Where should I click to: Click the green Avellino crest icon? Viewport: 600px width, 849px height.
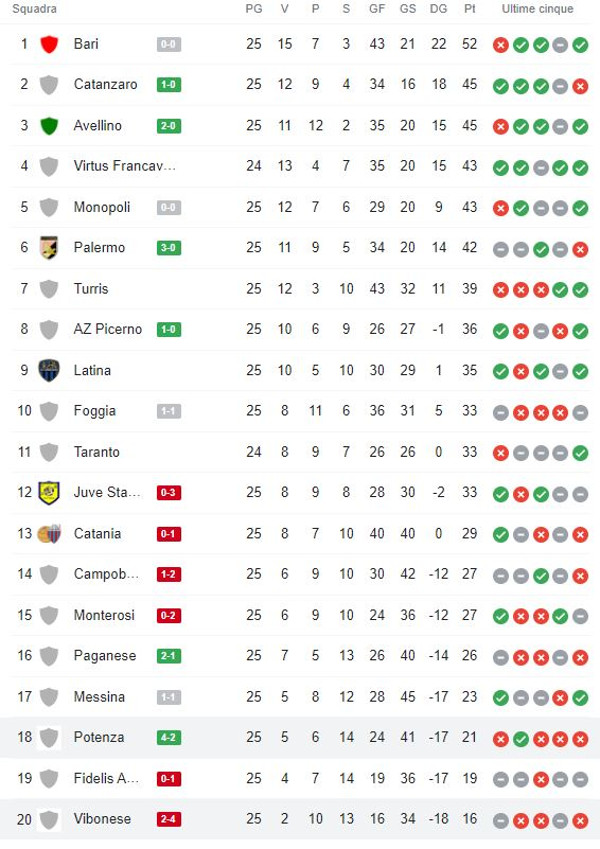pyautogui.click(x=49, y=126)
